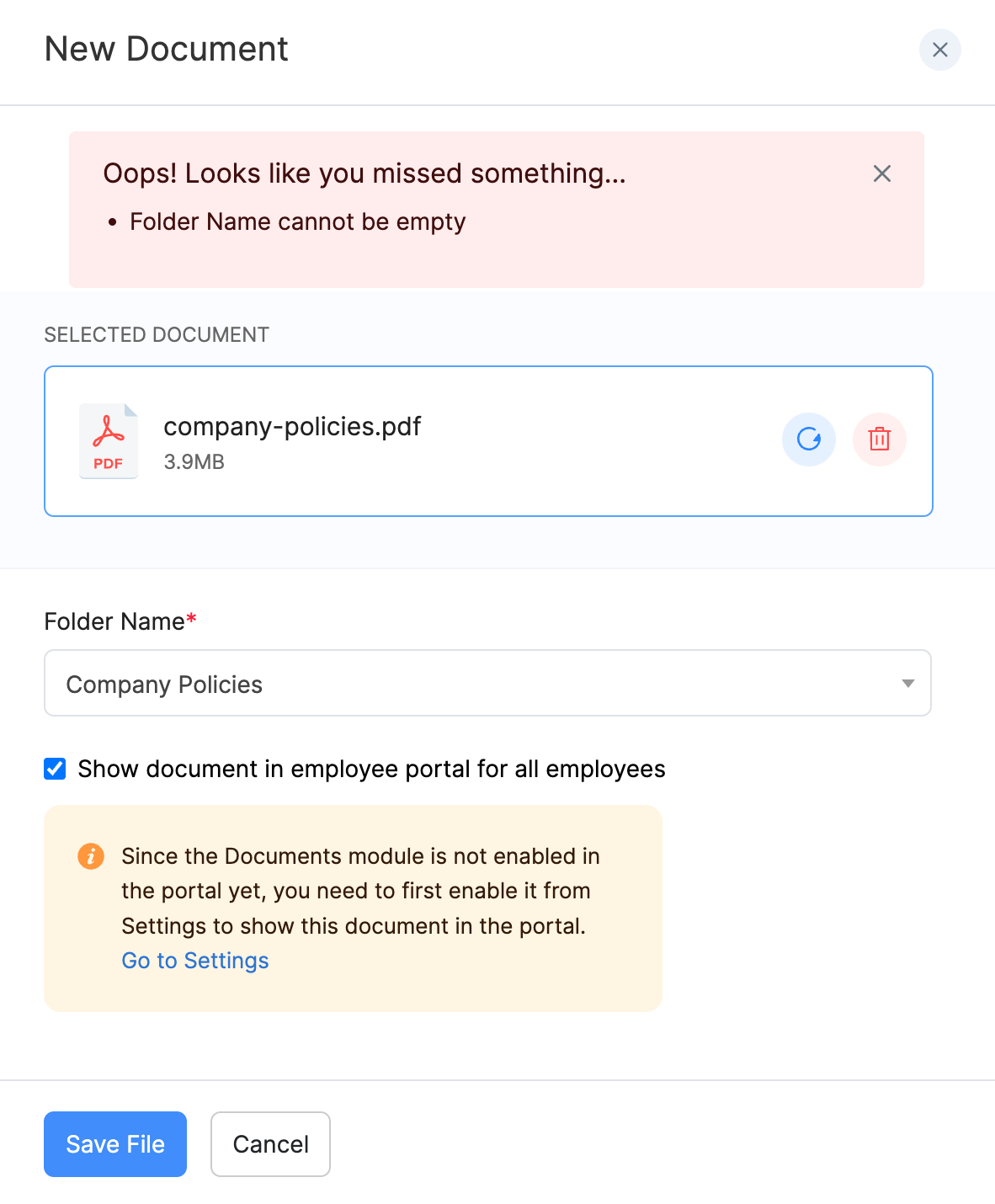Click the company-policies.pdf file name

292,427
